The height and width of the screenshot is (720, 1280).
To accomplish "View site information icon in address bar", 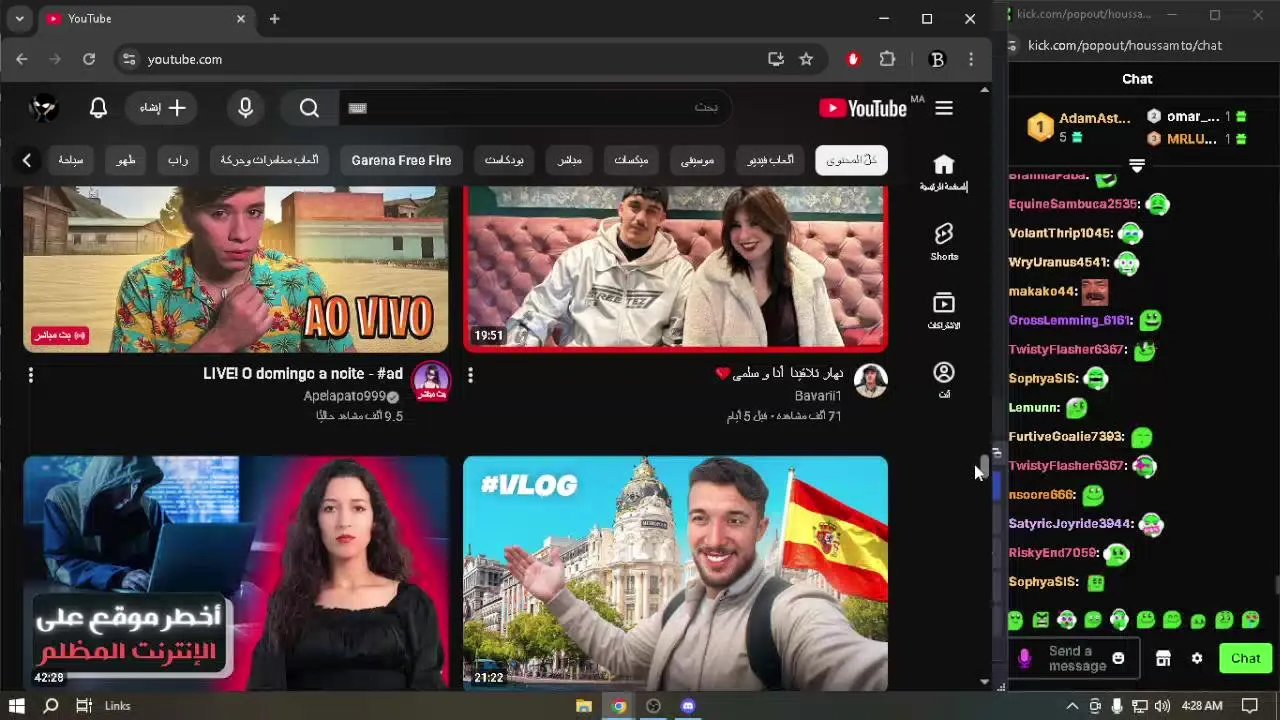I will (x=129, y=60).
